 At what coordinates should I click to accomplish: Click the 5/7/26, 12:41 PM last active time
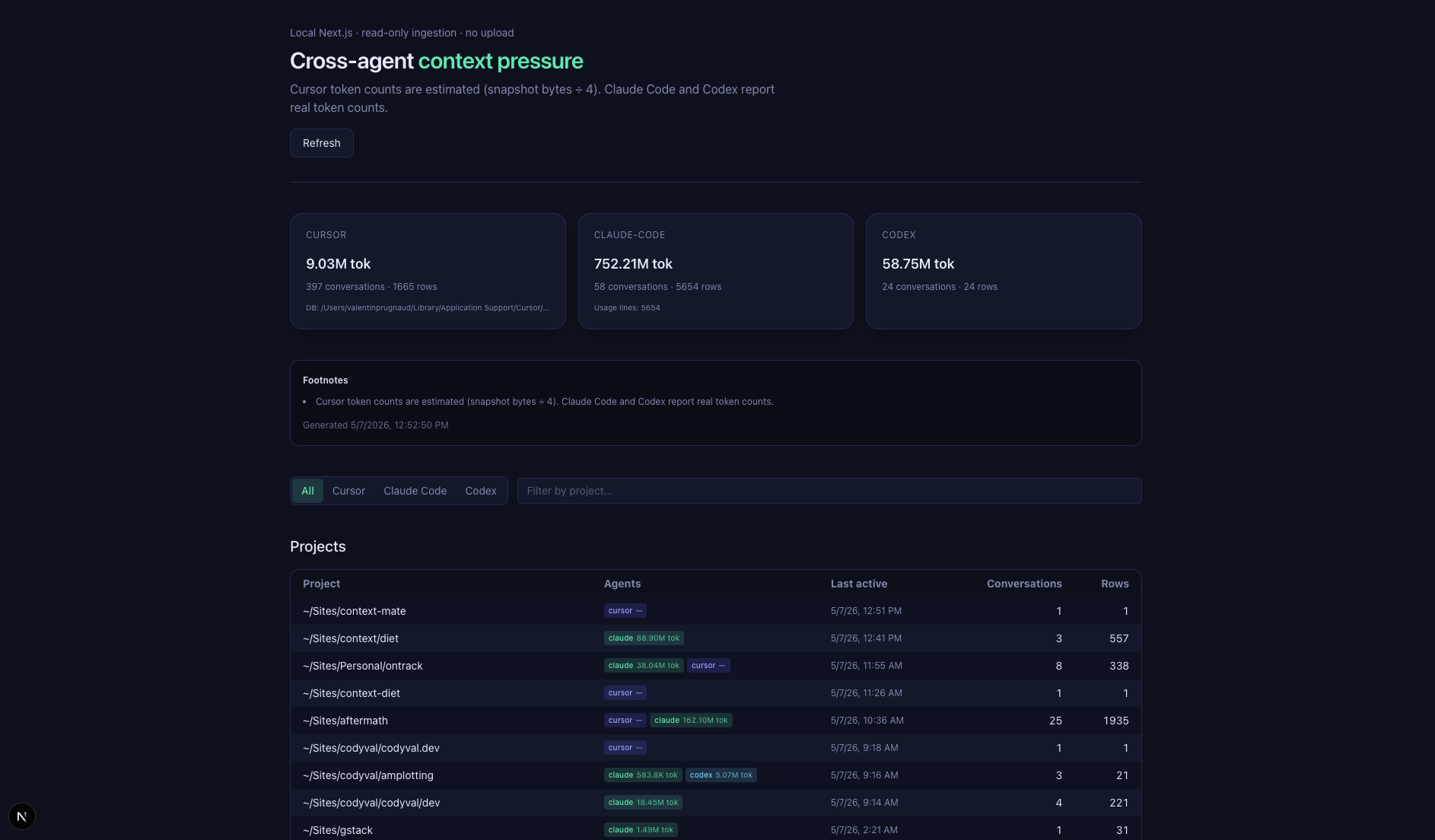(x=866, y=638)
